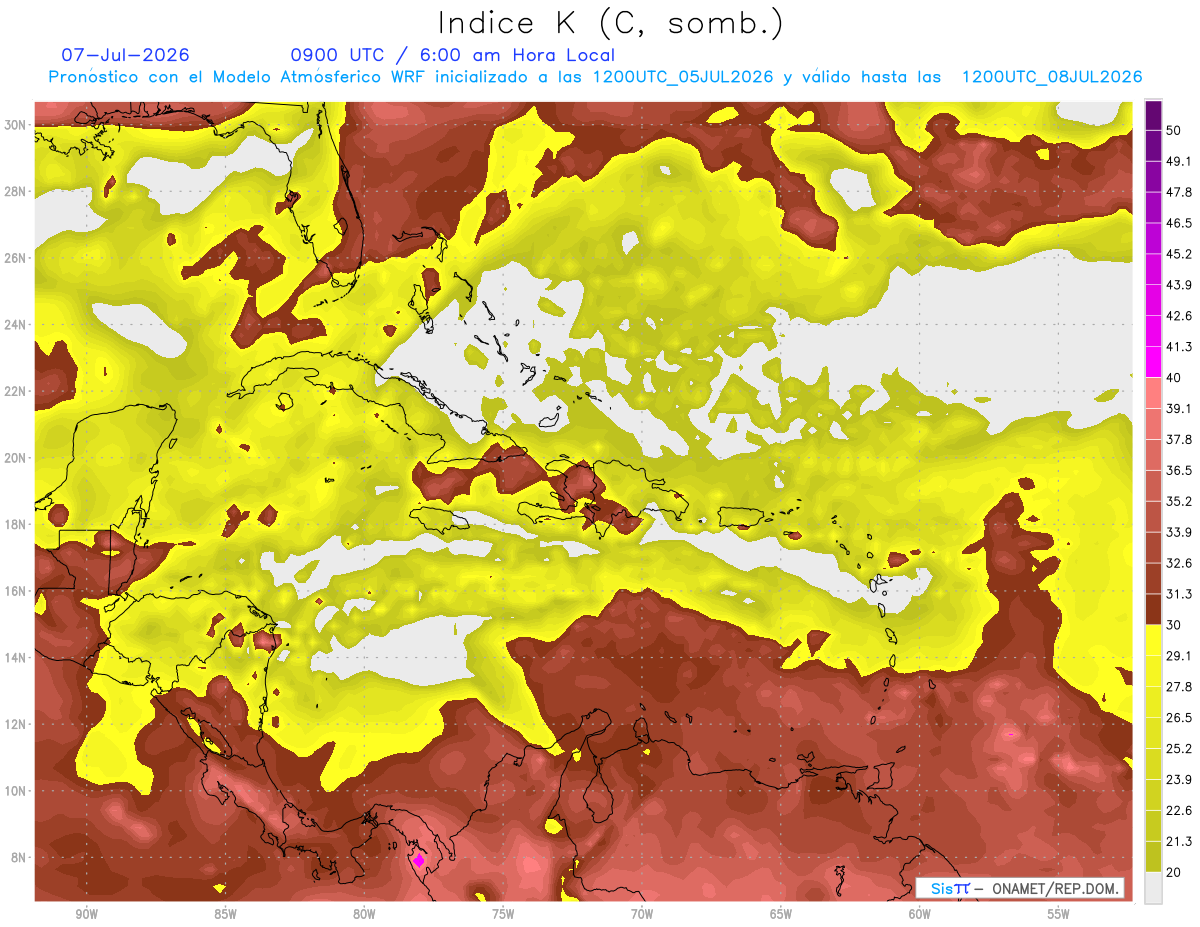This screenshot has width=1200, height=927.
Task: Click the '30' color scale value
Action: (x=1173, y=625)
